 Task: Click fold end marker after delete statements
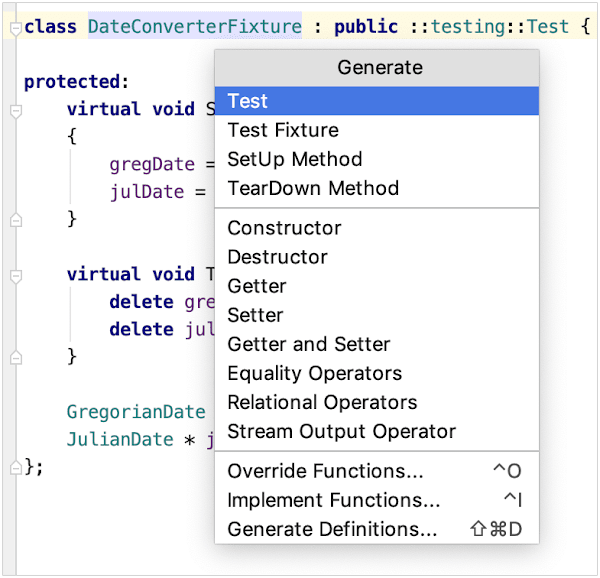pyautogui.click(x=16, y=357)
